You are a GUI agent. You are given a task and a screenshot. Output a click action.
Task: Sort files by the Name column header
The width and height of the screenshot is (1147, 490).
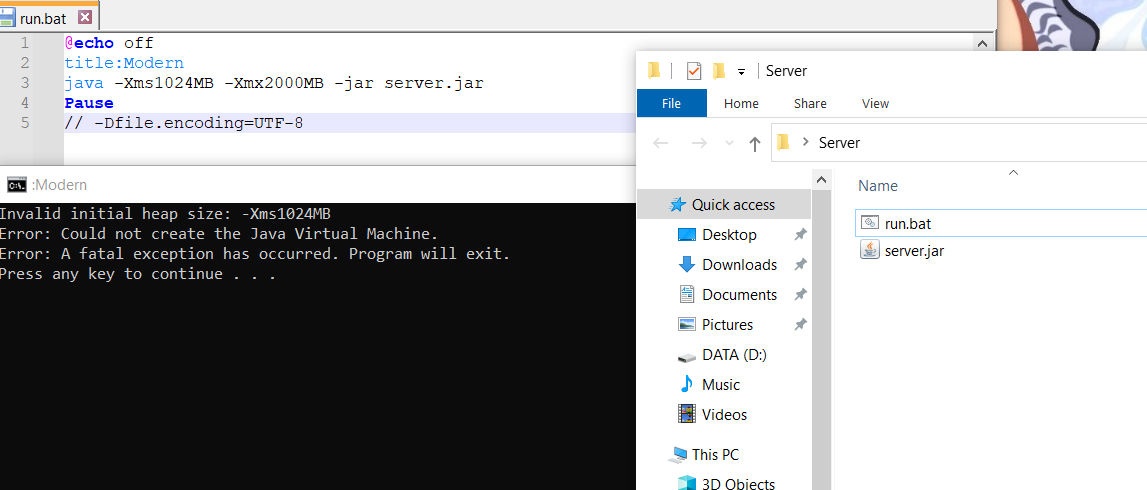pos(878,186)
